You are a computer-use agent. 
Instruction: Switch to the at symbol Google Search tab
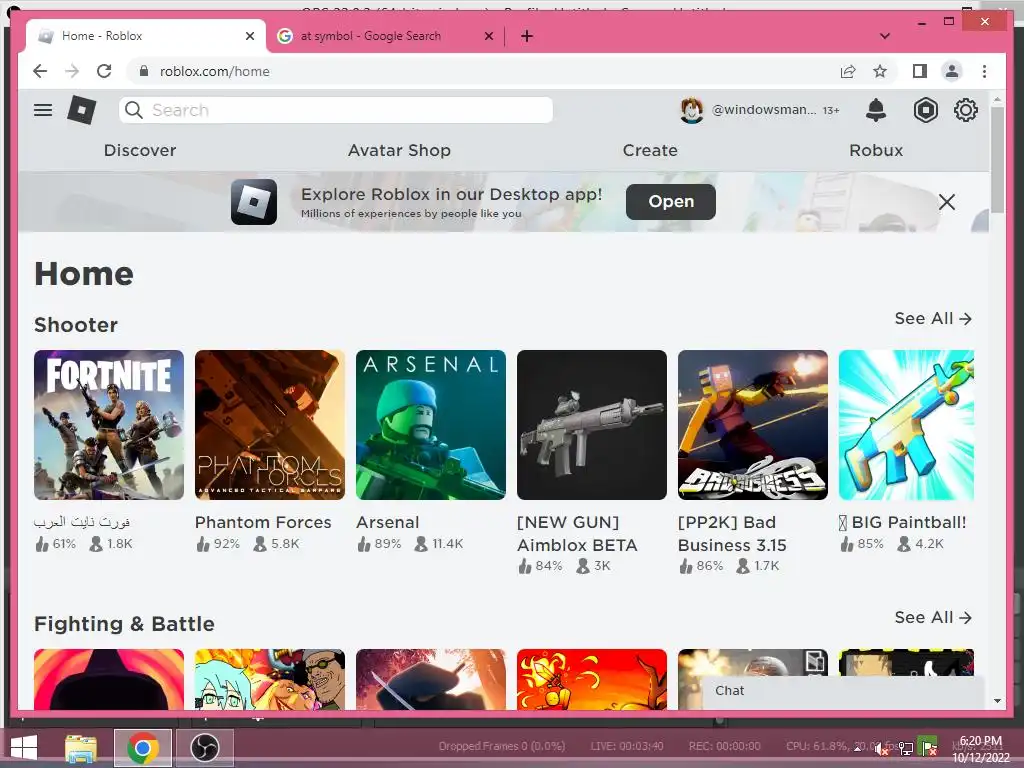point(385,36)
